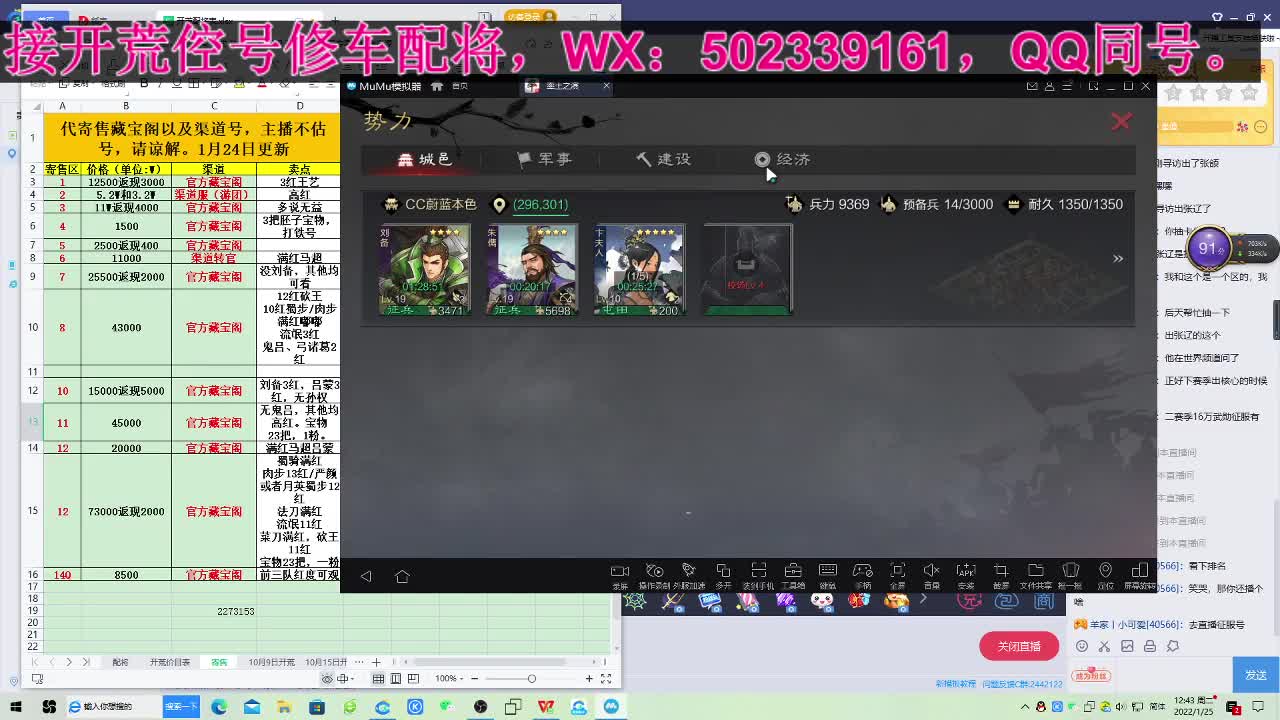Switch to the 军事 tab
Viewport: 1280px width, 720px height.
click(545, 159)
